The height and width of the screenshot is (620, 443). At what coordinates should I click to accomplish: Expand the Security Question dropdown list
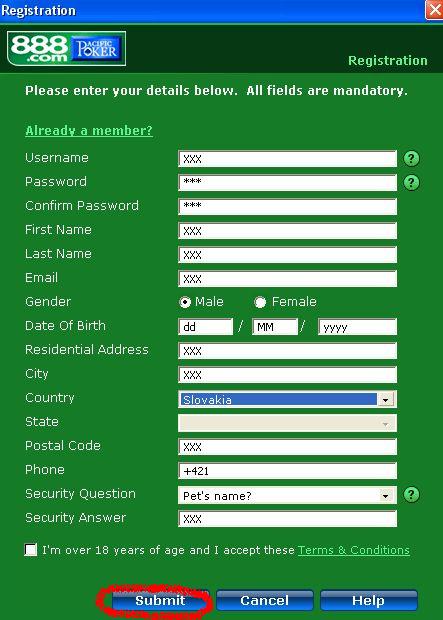point(288,495)
